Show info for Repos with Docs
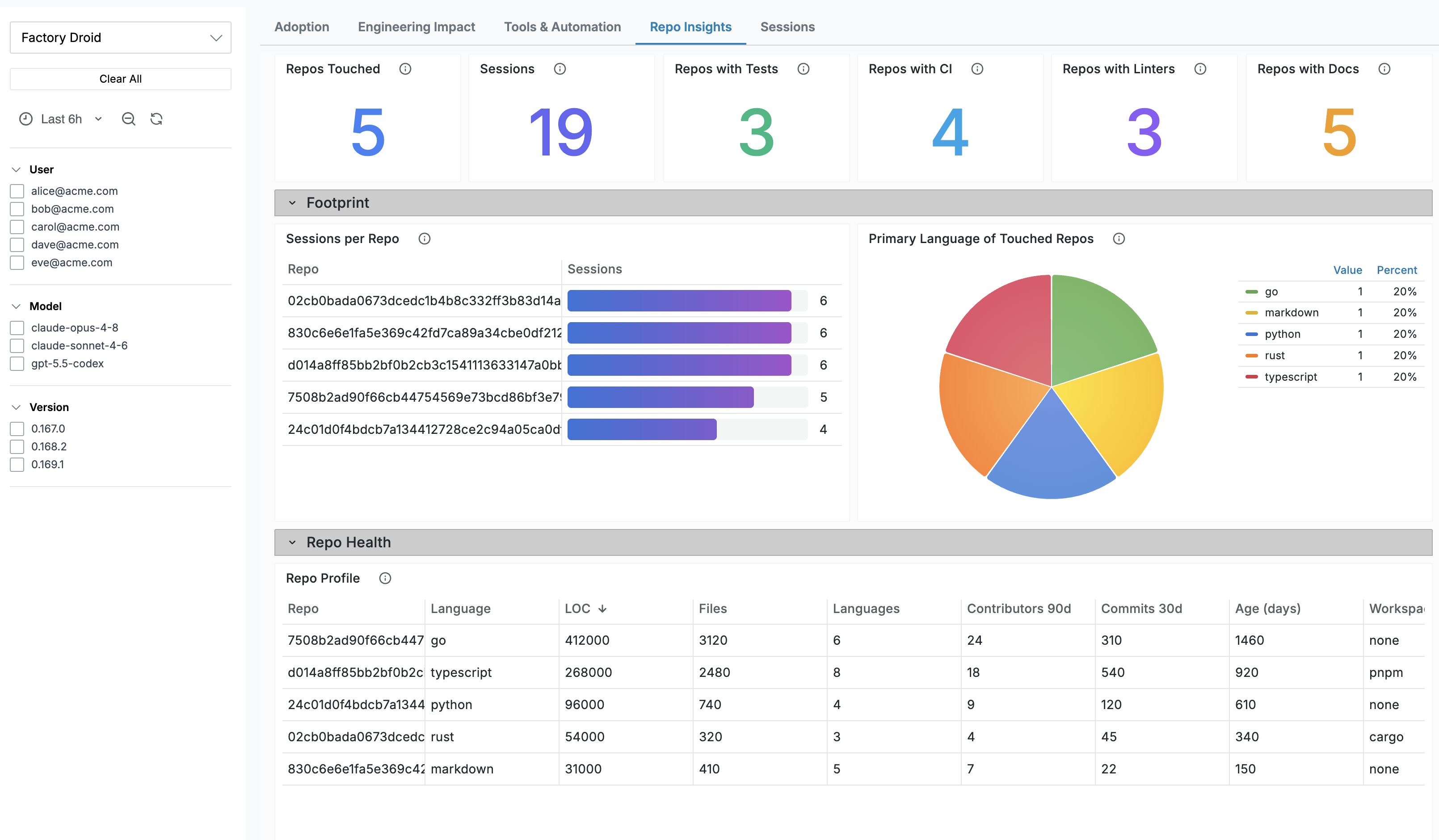Screen dimensions: 1439x840 1384,69
